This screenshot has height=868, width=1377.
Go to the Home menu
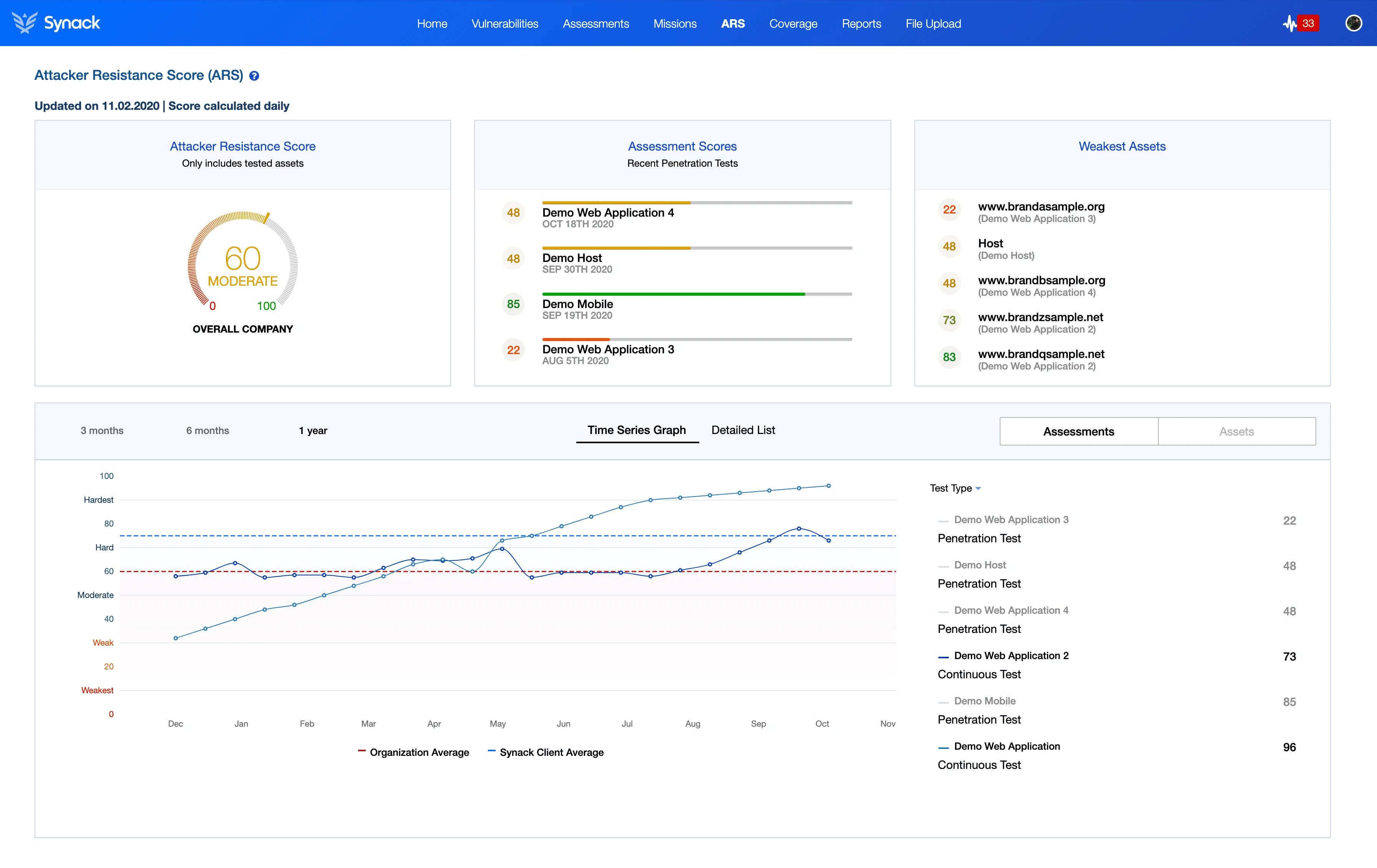432,23
